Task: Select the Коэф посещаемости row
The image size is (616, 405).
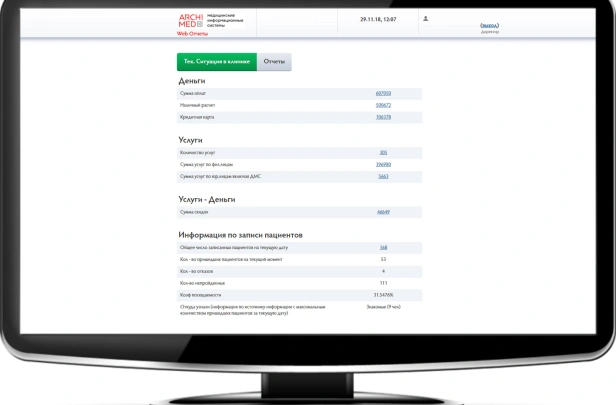Action: click(x=299, y=295)
